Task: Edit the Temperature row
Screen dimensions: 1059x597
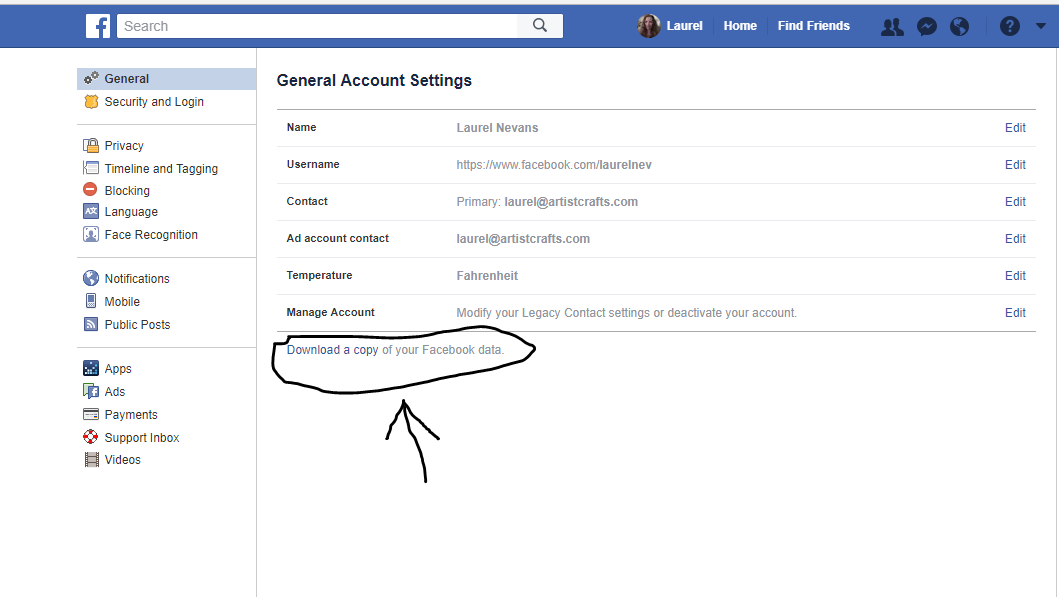Action: 1015,276
